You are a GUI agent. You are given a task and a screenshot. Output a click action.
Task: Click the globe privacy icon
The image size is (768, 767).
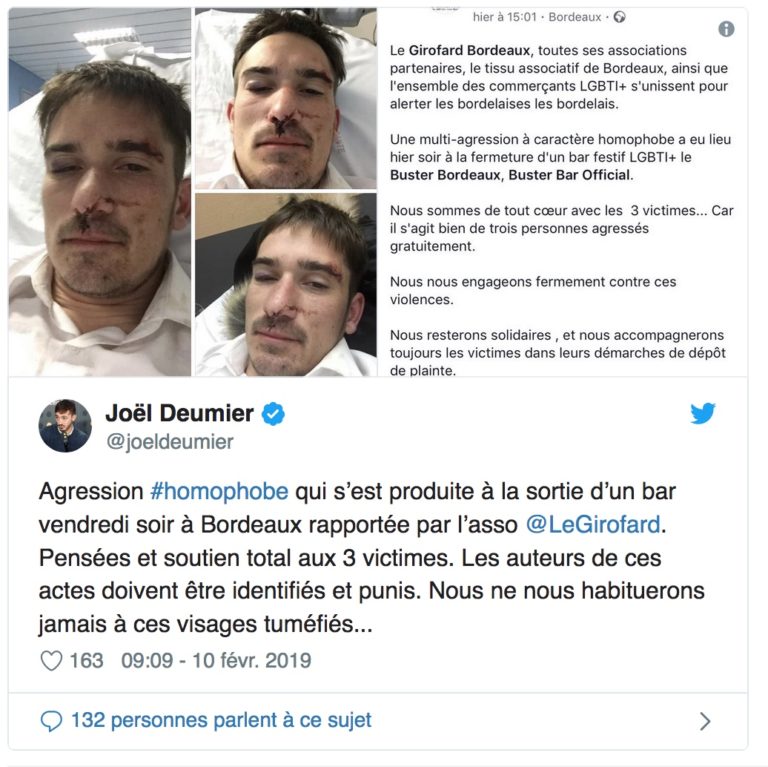tap(620, 17)
